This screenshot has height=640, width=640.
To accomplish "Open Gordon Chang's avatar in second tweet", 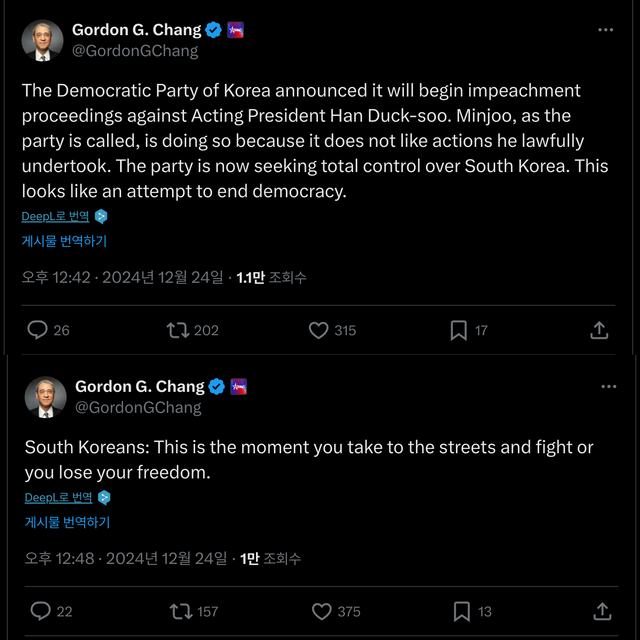I will point(46,397).
